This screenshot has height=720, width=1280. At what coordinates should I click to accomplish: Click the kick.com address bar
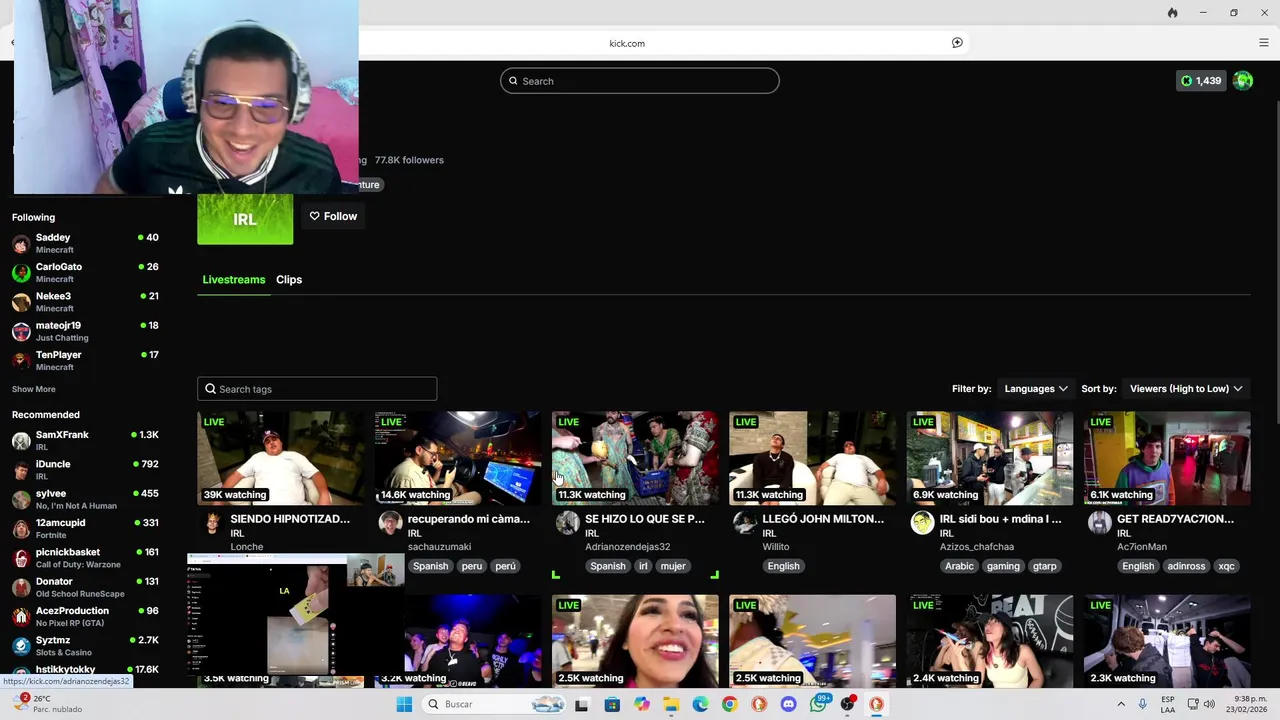click(x=627, y=43)
